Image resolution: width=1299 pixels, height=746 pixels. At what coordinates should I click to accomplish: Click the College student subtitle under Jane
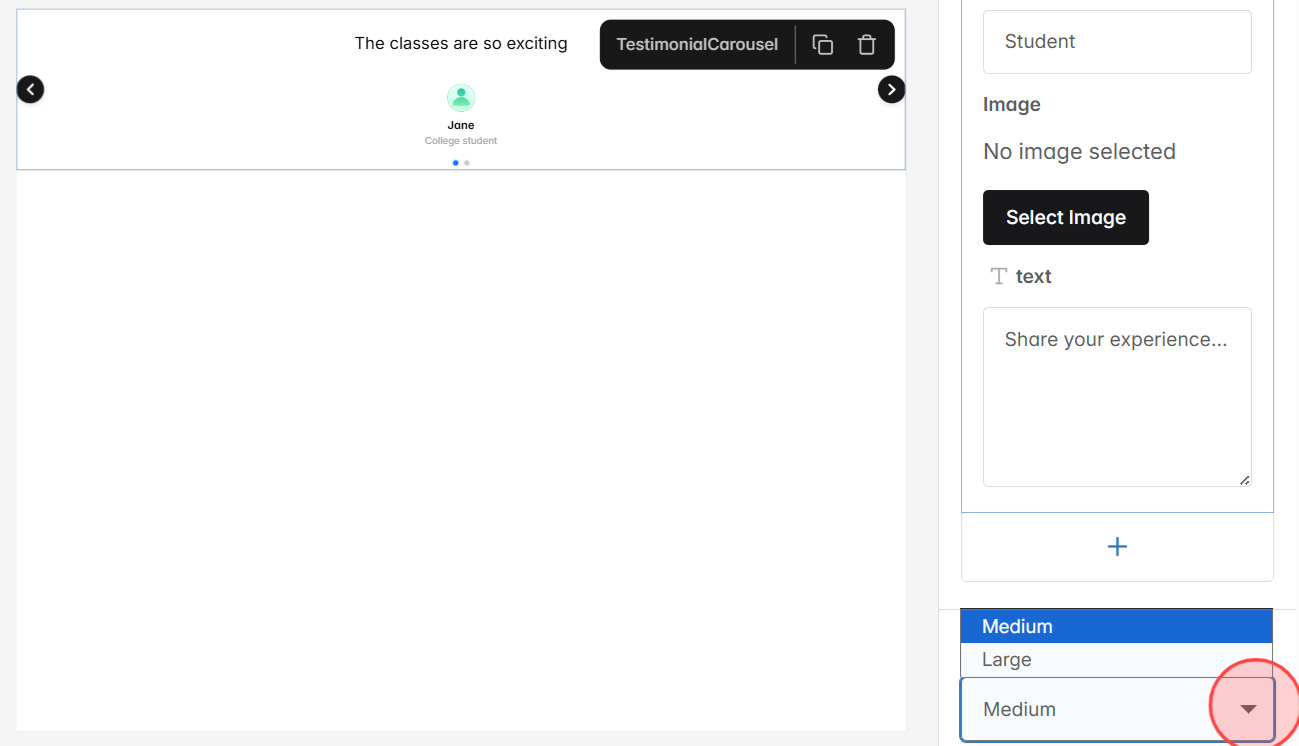pos(461,140)
